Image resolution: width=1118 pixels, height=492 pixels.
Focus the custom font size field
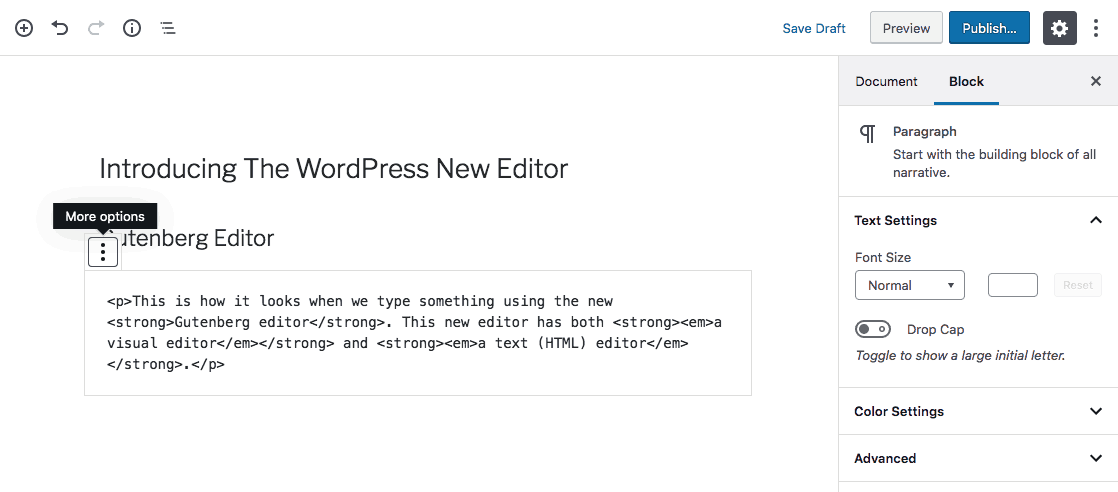[1012, 285]
